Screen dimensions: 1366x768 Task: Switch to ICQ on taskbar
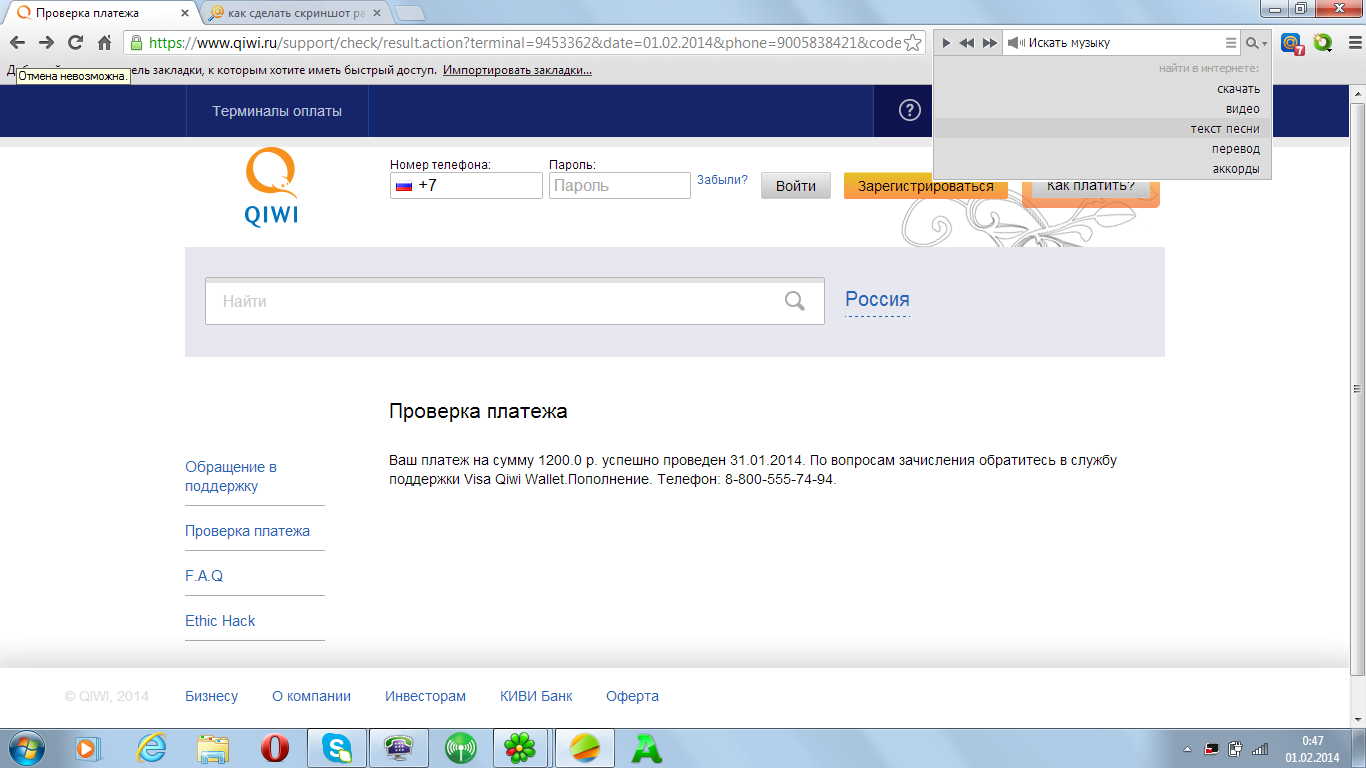coord(520,747)
